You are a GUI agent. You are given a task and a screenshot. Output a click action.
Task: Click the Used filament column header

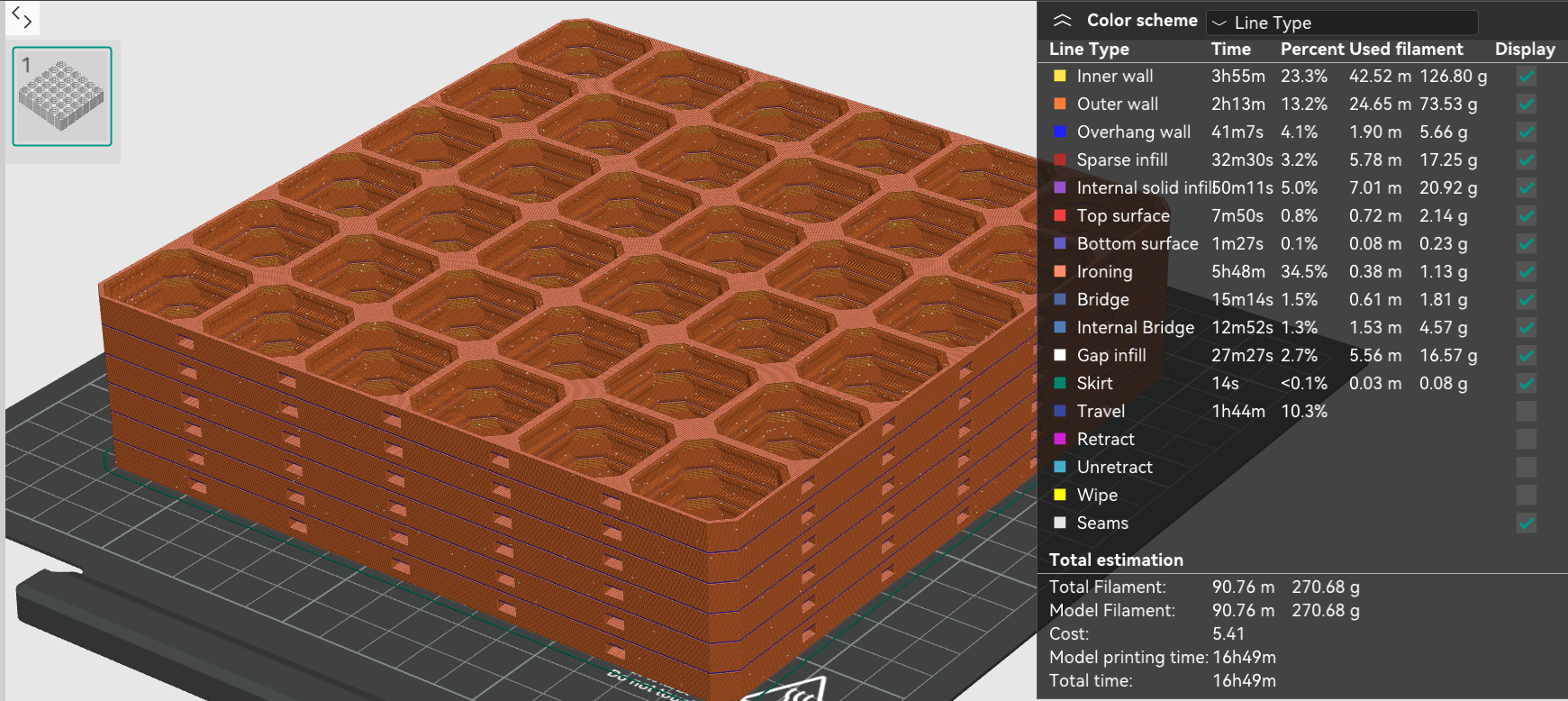[x=1405, y=50]
